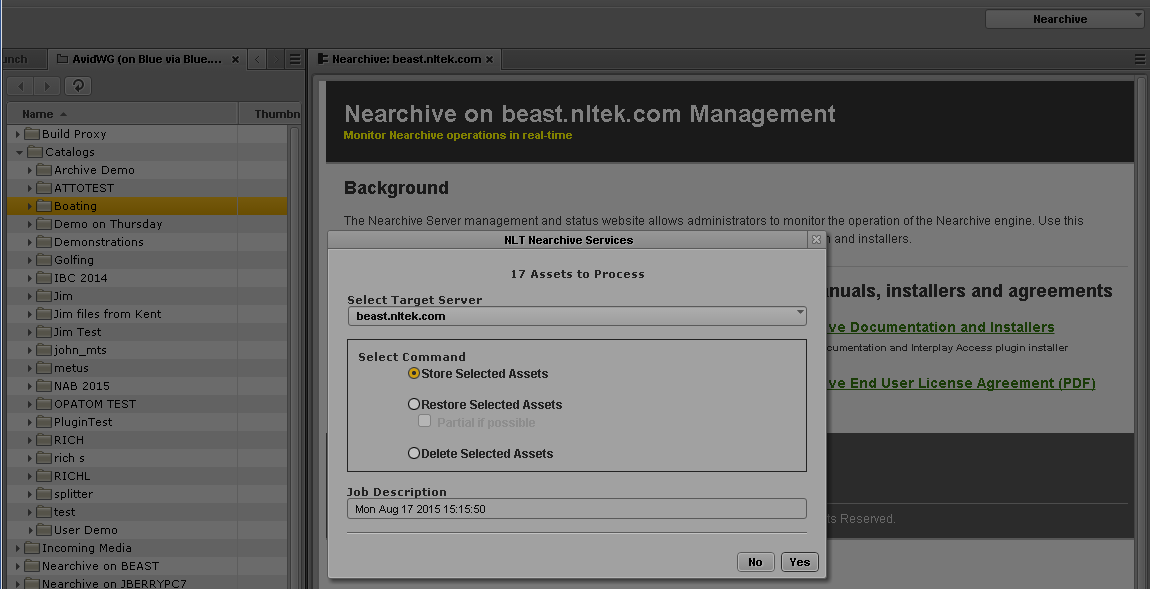
Task: Expand the john_mts folder
Action: point(30,350)
